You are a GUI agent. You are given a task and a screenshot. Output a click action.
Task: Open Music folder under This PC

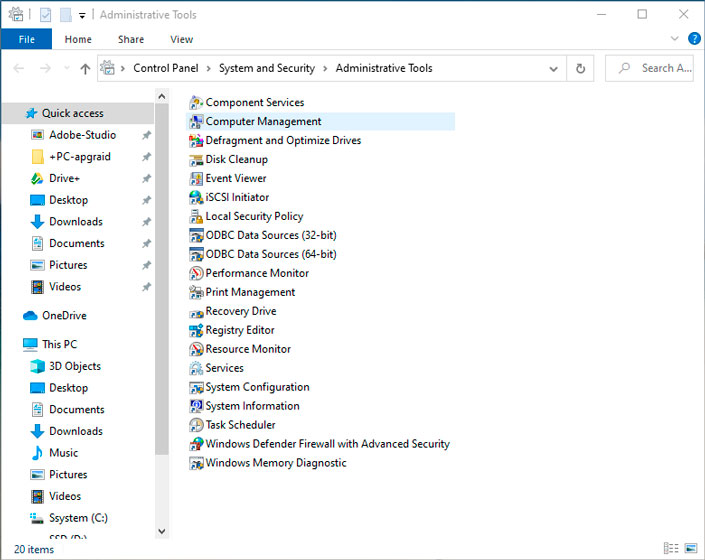coord(63,453)
